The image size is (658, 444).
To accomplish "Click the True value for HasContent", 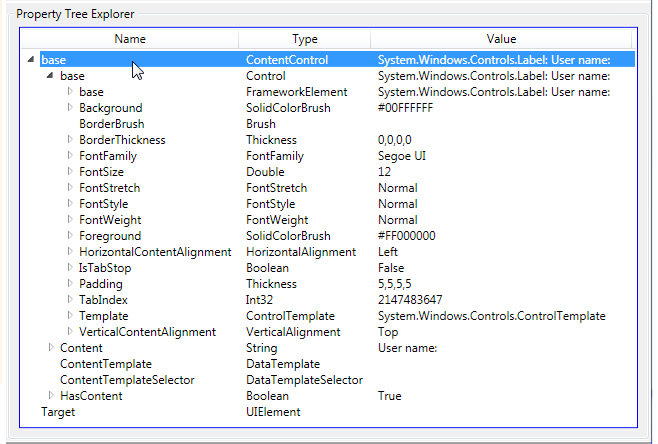I will (389, 396).
